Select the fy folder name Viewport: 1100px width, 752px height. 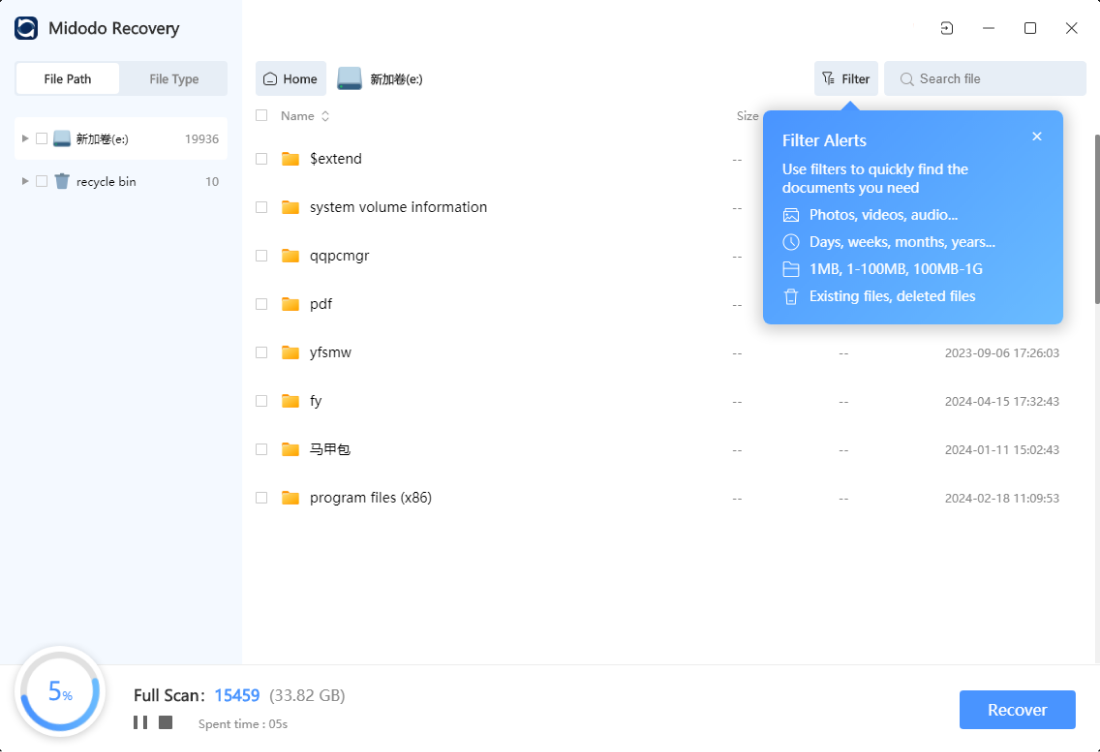pos(316,401)
